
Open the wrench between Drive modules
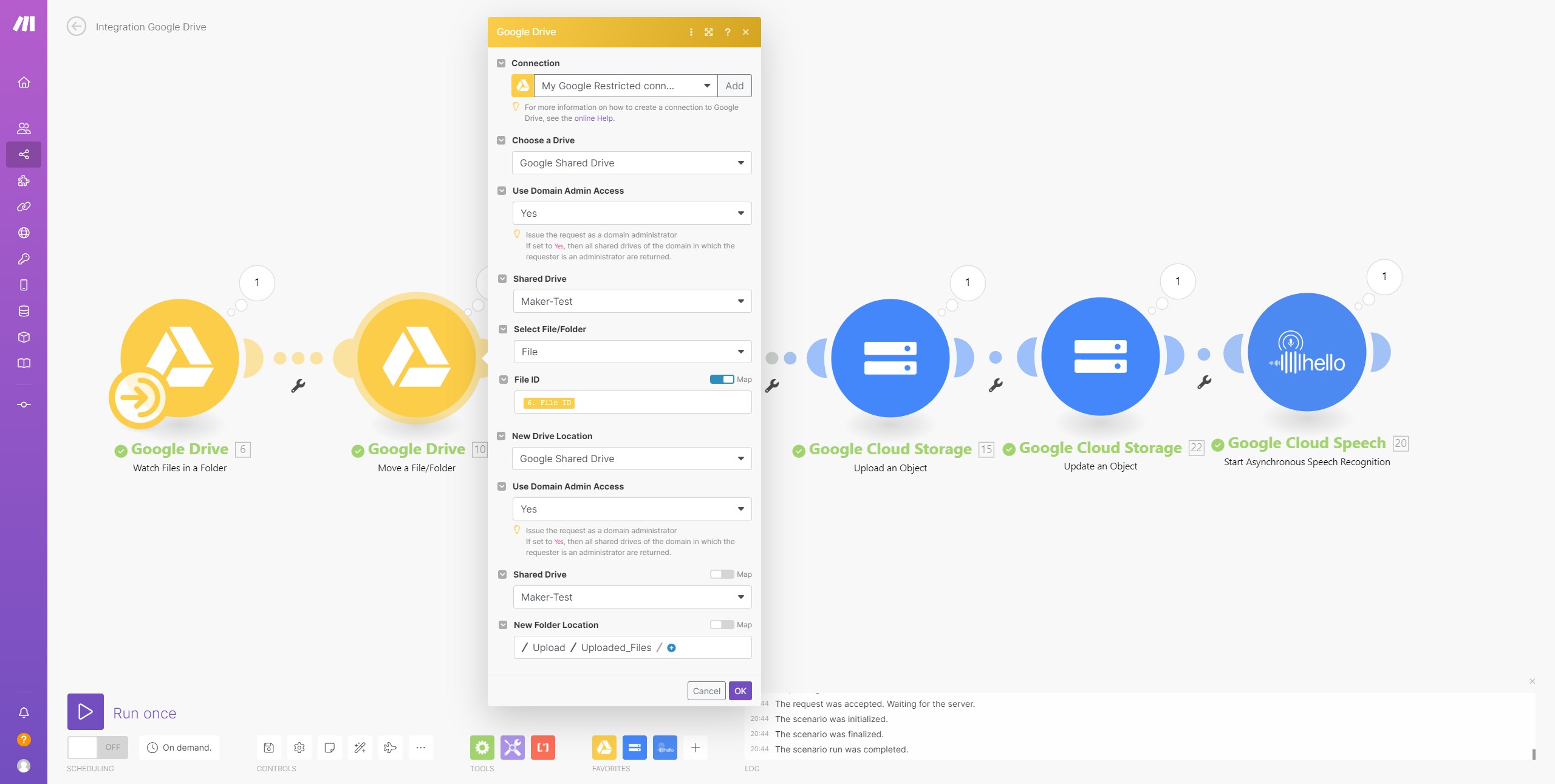point(298,386)
